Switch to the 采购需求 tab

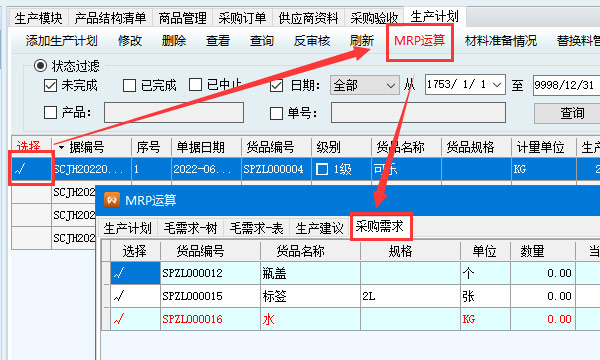pyautogui.click(x=380, y=226)
